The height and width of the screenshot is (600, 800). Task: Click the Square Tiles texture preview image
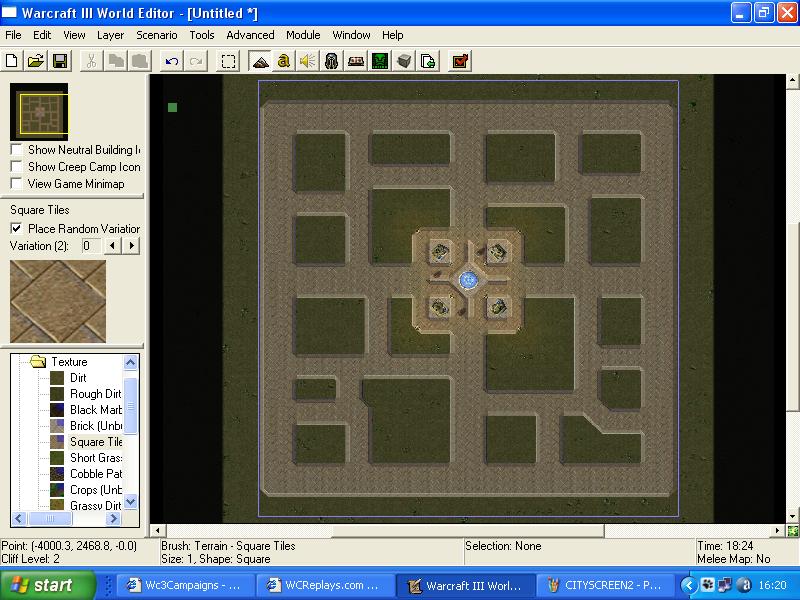click(58, 301)
